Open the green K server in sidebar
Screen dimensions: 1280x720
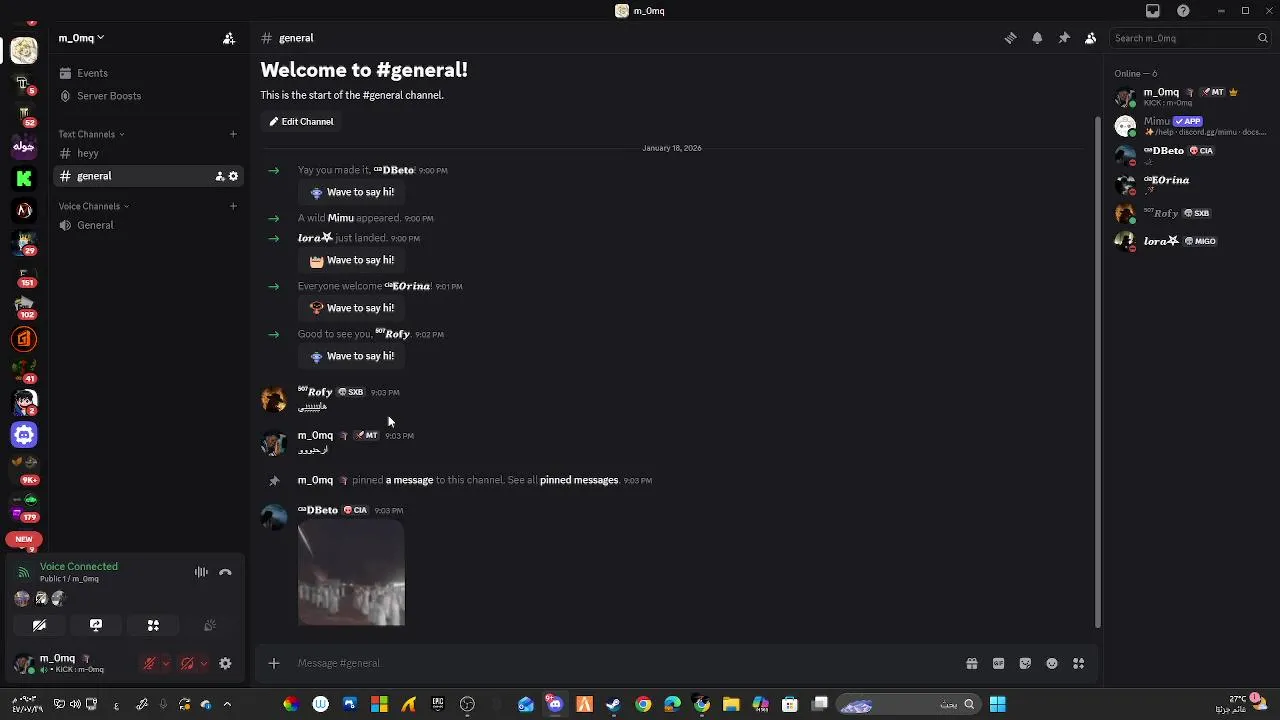click(x=24, y=178)
